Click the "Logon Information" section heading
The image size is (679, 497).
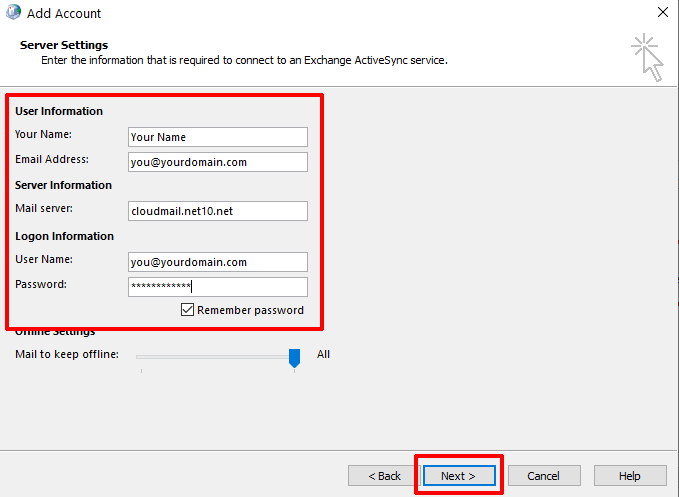coord(64,236)
